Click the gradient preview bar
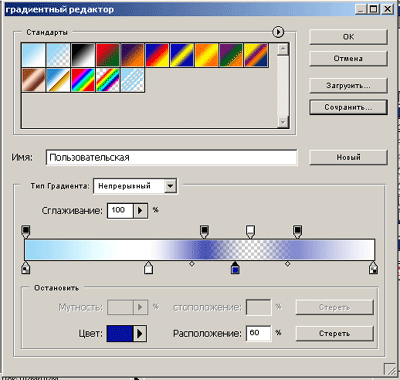Screen dimensions: 400x380 (200, 250)
